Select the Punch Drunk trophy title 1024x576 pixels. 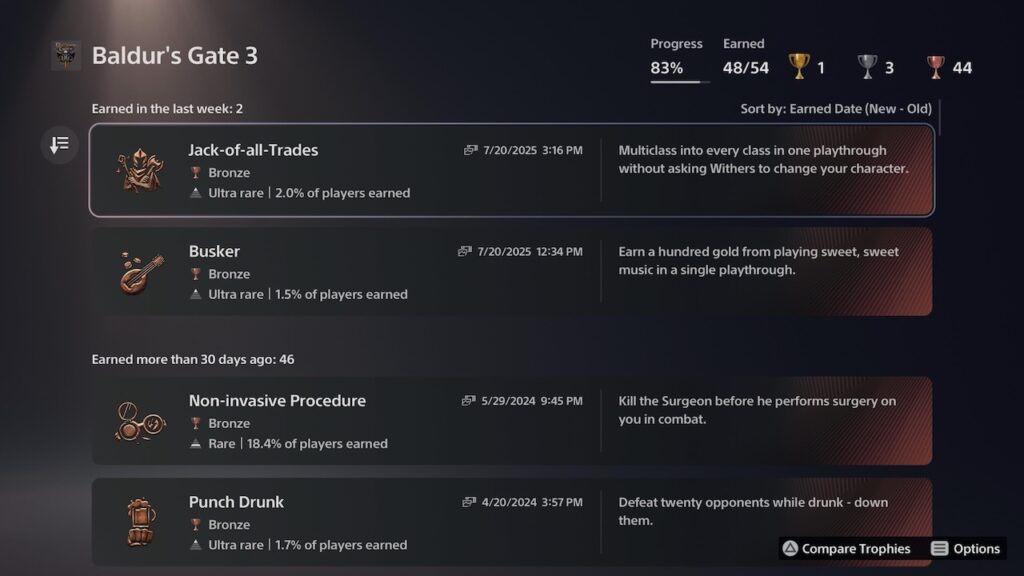(x=236, y=502)
